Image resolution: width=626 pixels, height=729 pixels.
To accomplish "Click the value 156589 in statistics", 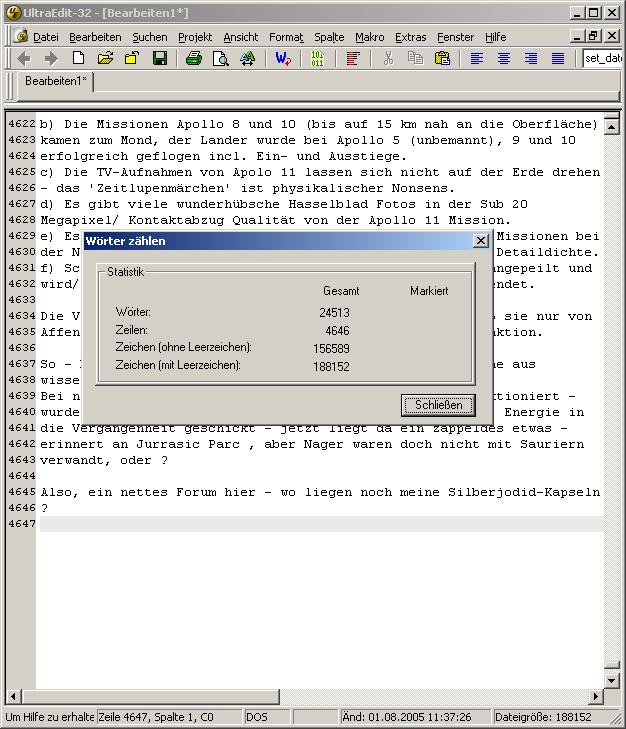I will (331, 348).
